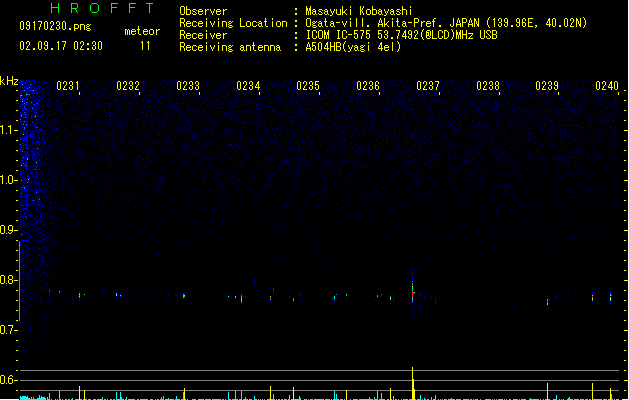The height and width of the screenshot is (400, 629).
Task: Click the Receiving antenna field label
Action: [230, 47]
